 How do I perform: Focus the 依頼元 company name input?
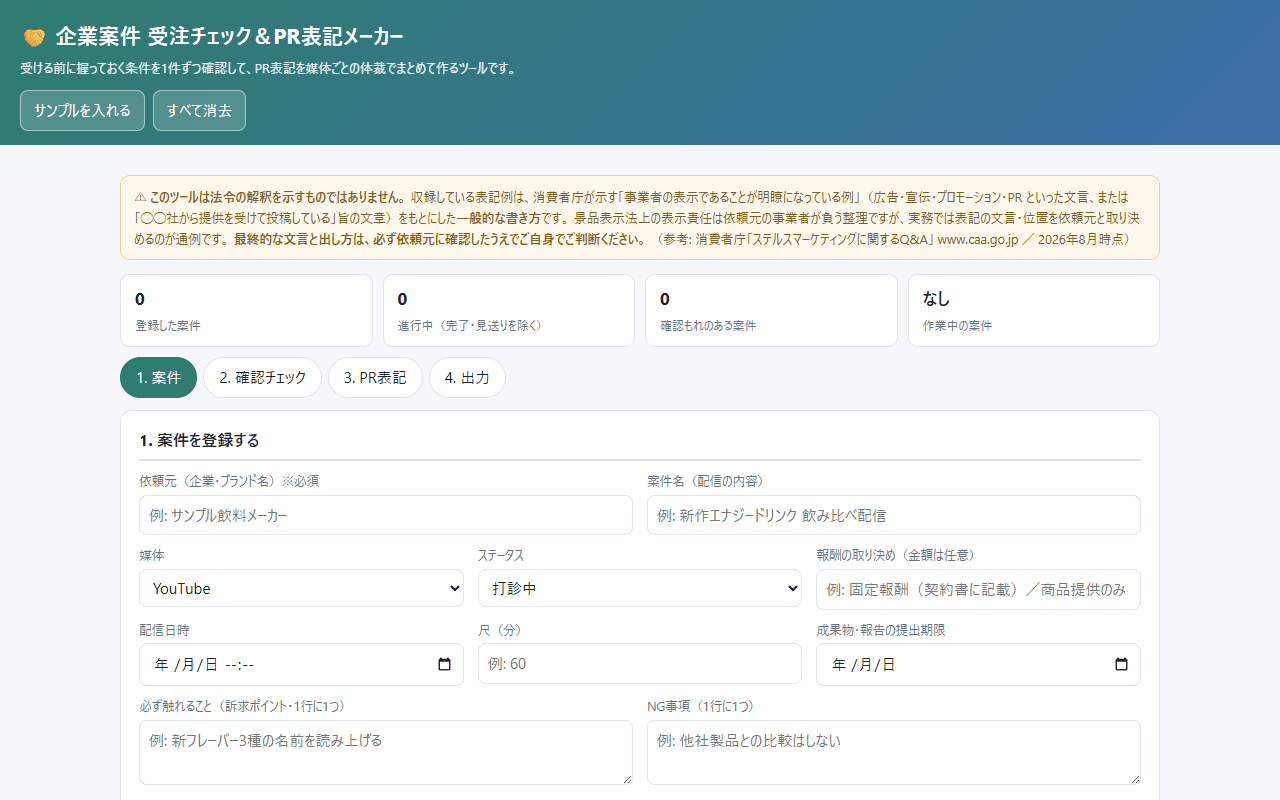point(386,515)
